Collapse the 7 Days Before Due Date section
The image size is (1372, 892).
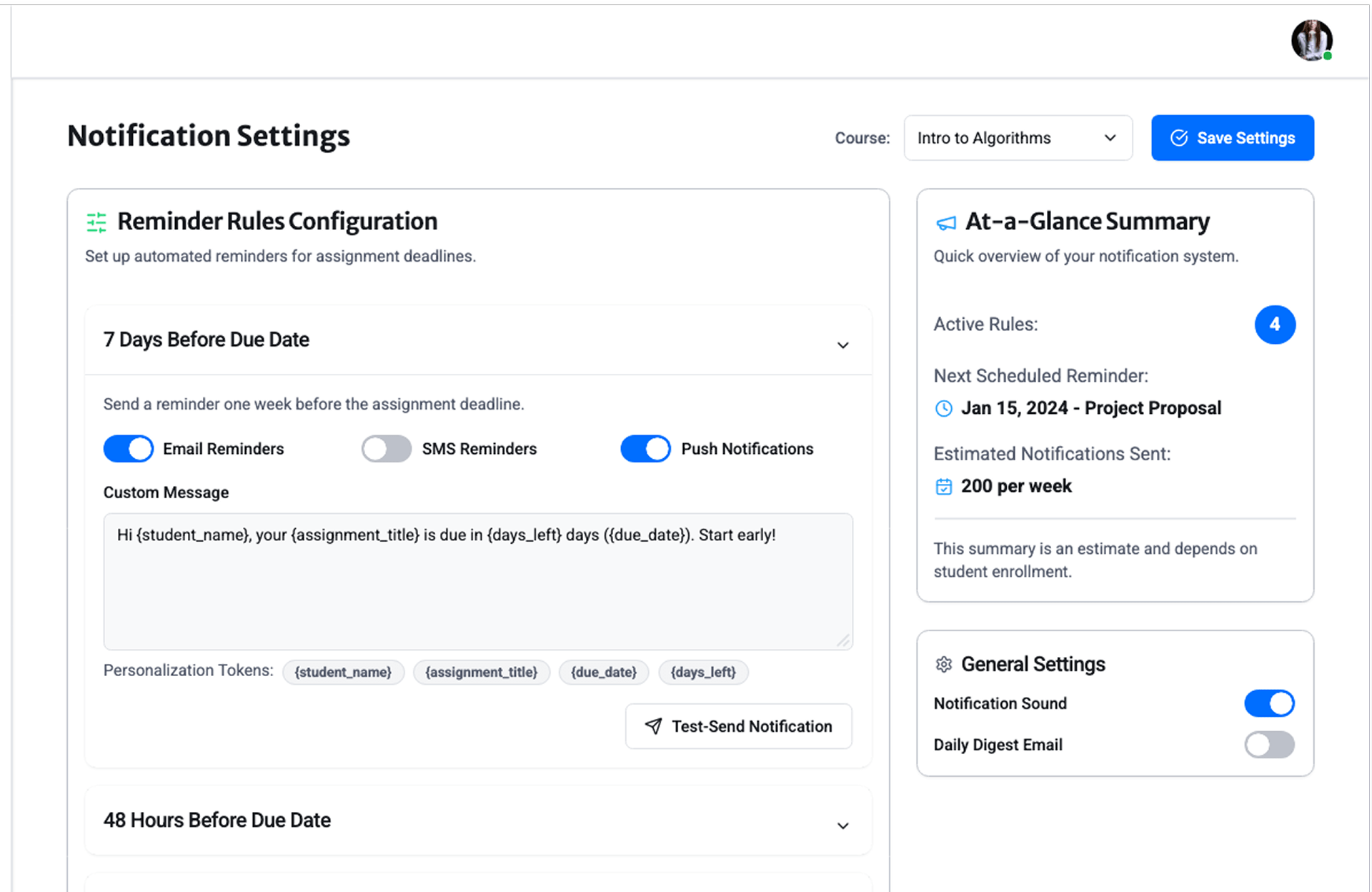coord(842,345)
